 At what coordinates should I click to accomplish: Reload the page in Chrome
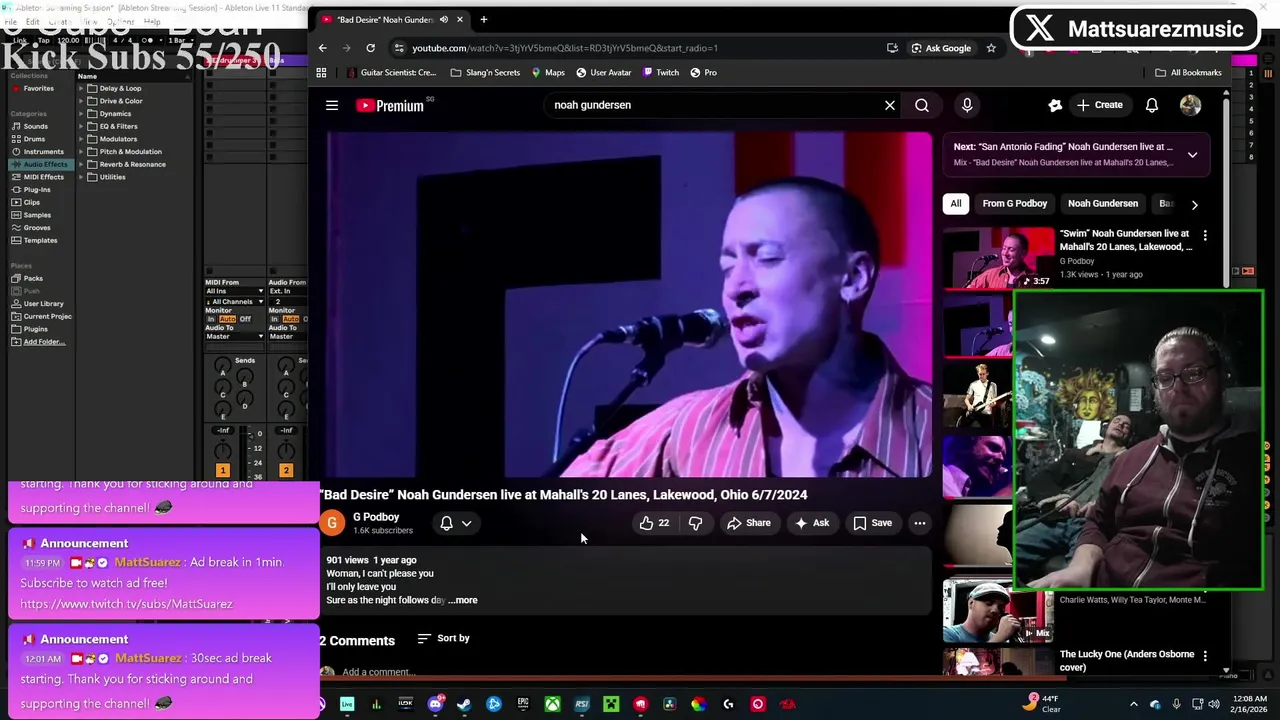pos(370,48)
